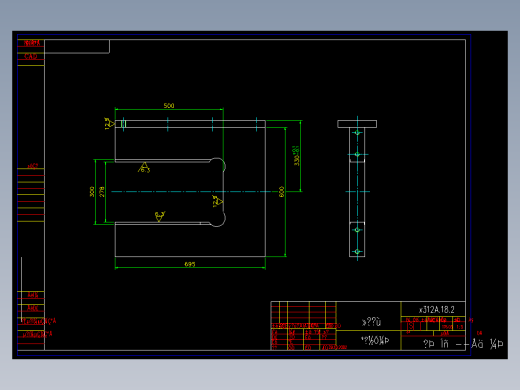Click the 330 toleranced dimension label
Viewport: 520px width, 390px height.
(296, 156)
